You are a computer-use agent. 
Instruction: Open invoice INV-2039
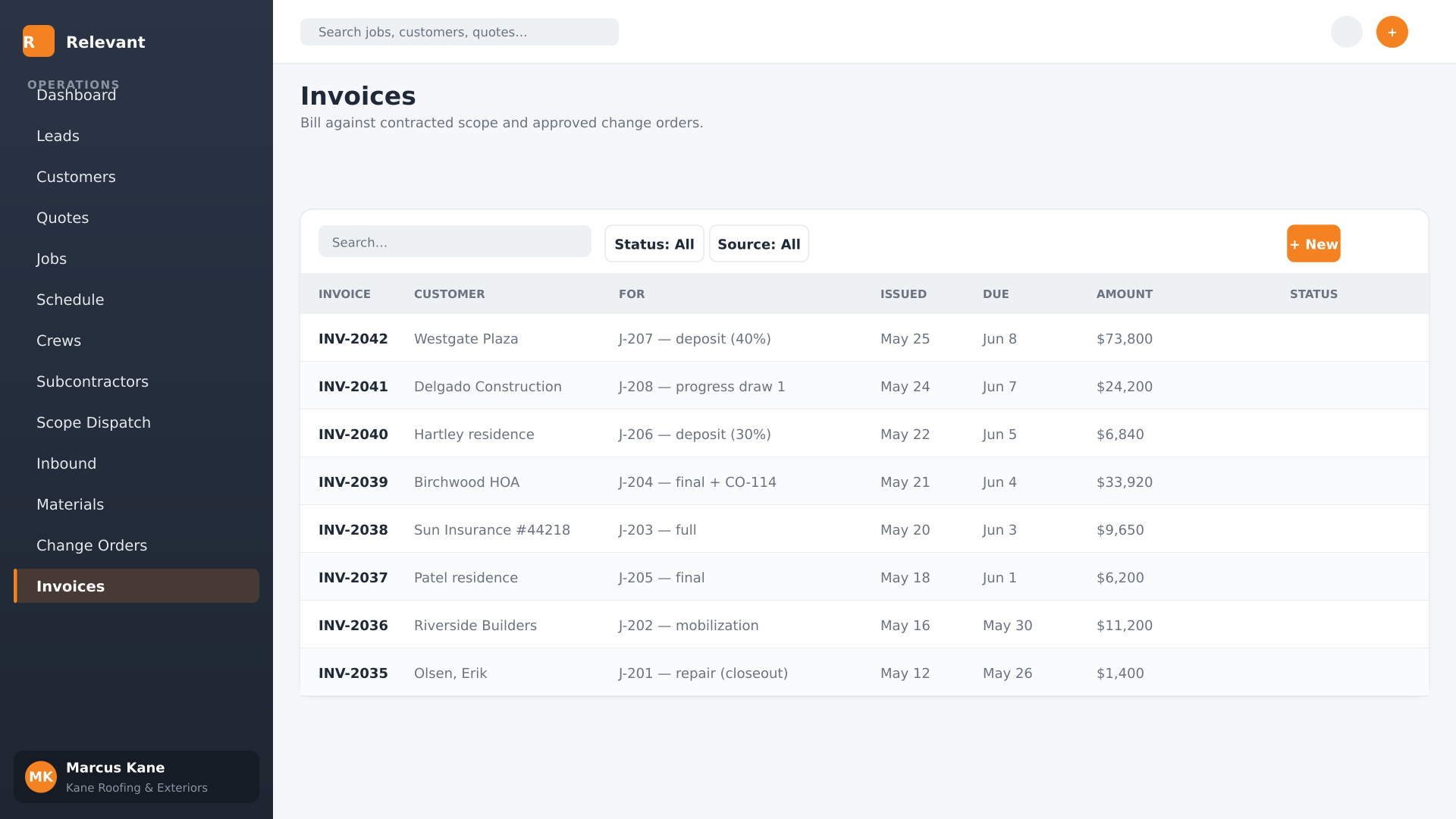tap(353, 482)
